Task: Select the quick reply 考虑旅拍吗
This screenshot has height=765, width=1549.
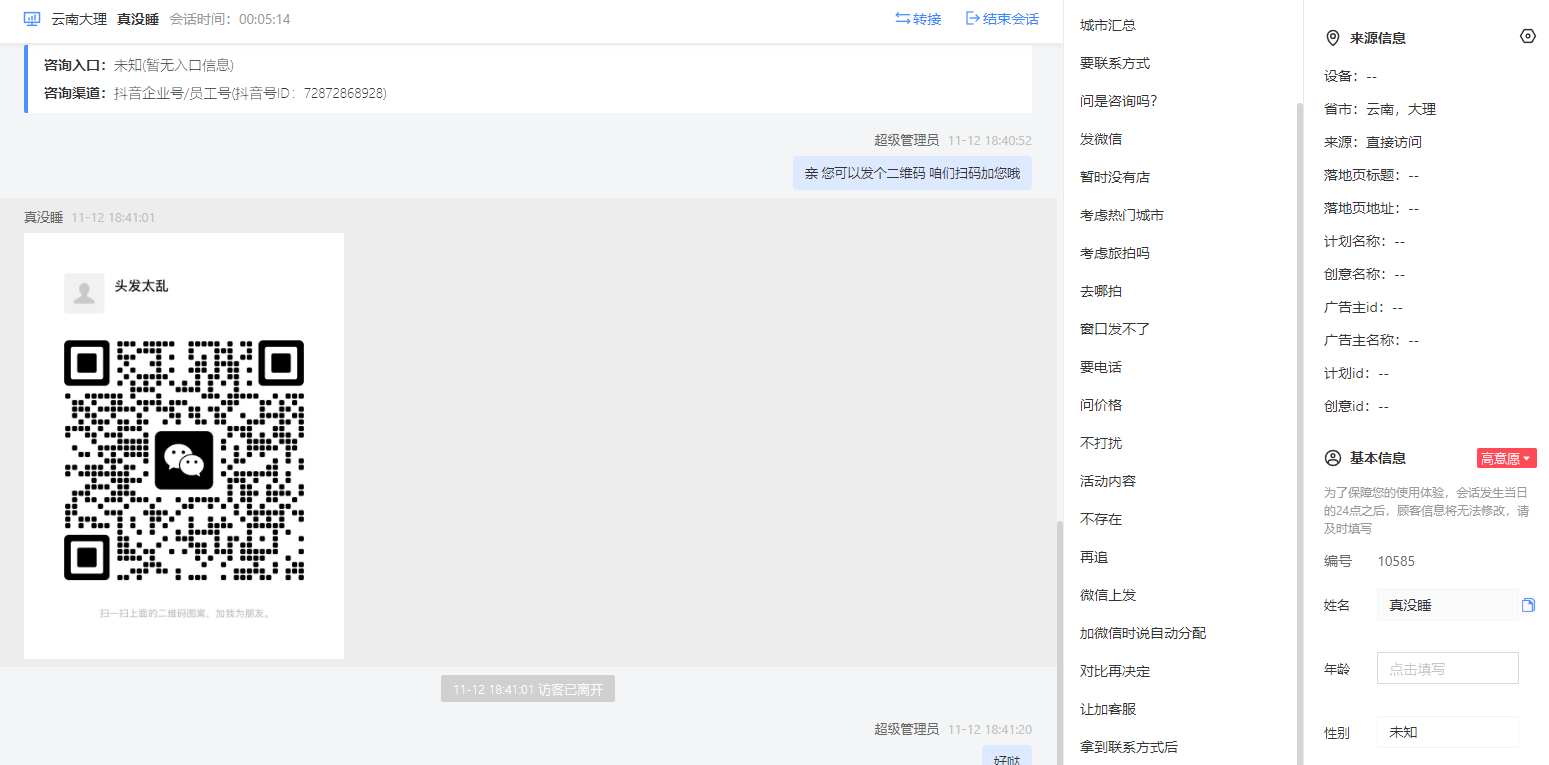Action: coord(1115,253)
